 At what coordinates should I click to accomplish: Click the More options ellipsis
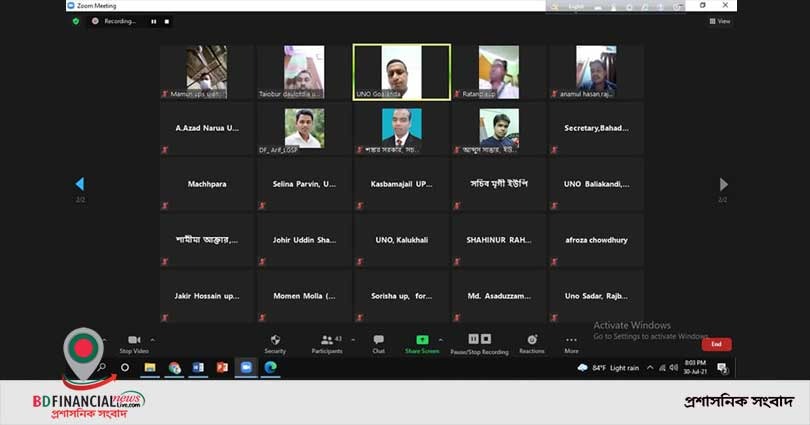click(x=571, y=340)
